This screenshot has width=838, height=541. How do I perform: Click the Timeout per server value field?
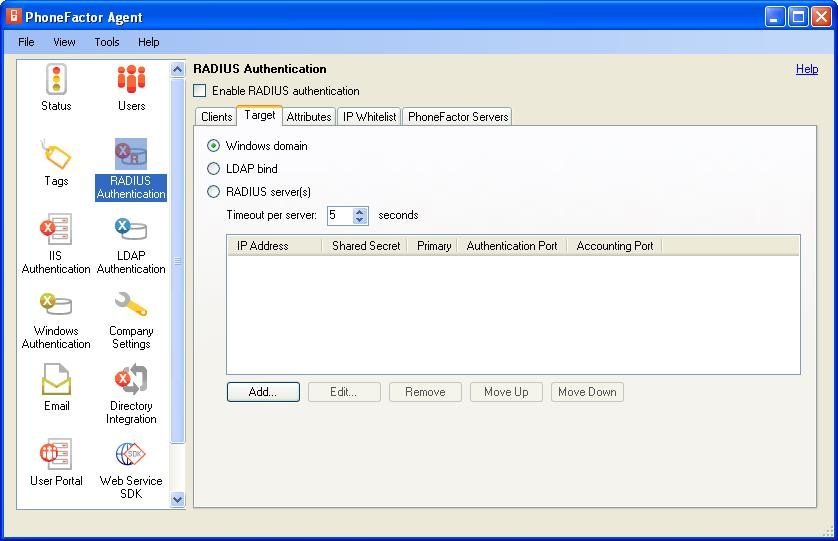point(340,215)
